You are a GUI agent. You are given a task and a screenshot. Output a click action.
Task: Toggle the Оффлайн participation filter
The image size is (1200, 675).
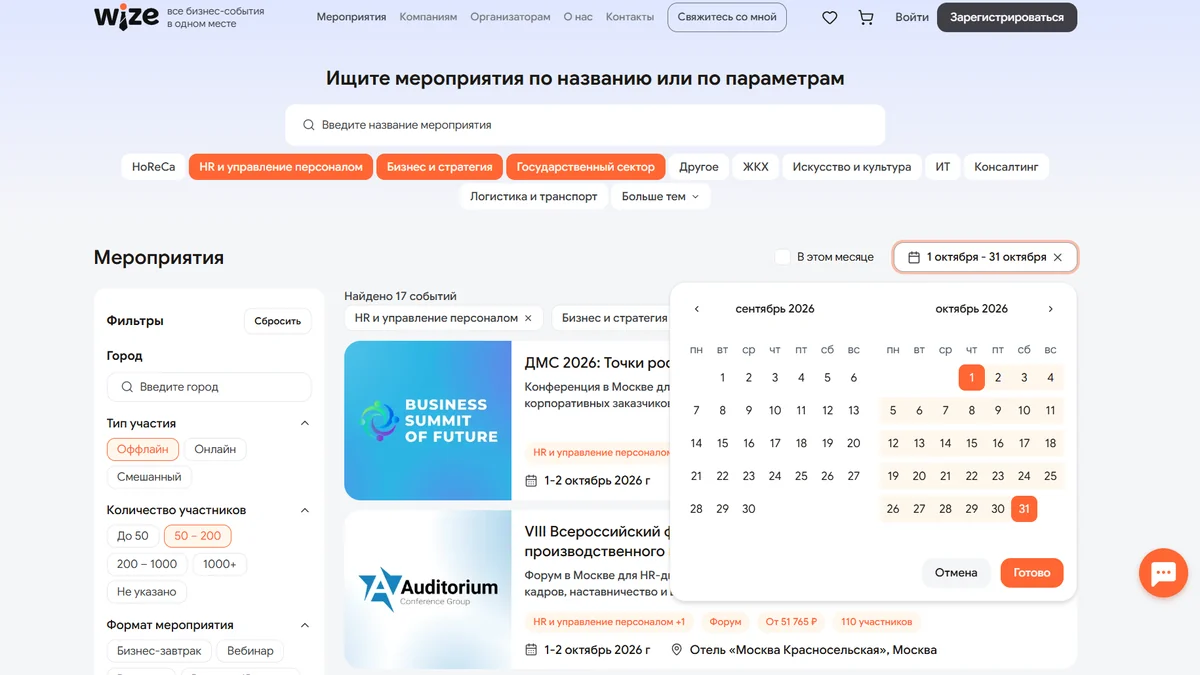tap(144, 450)
